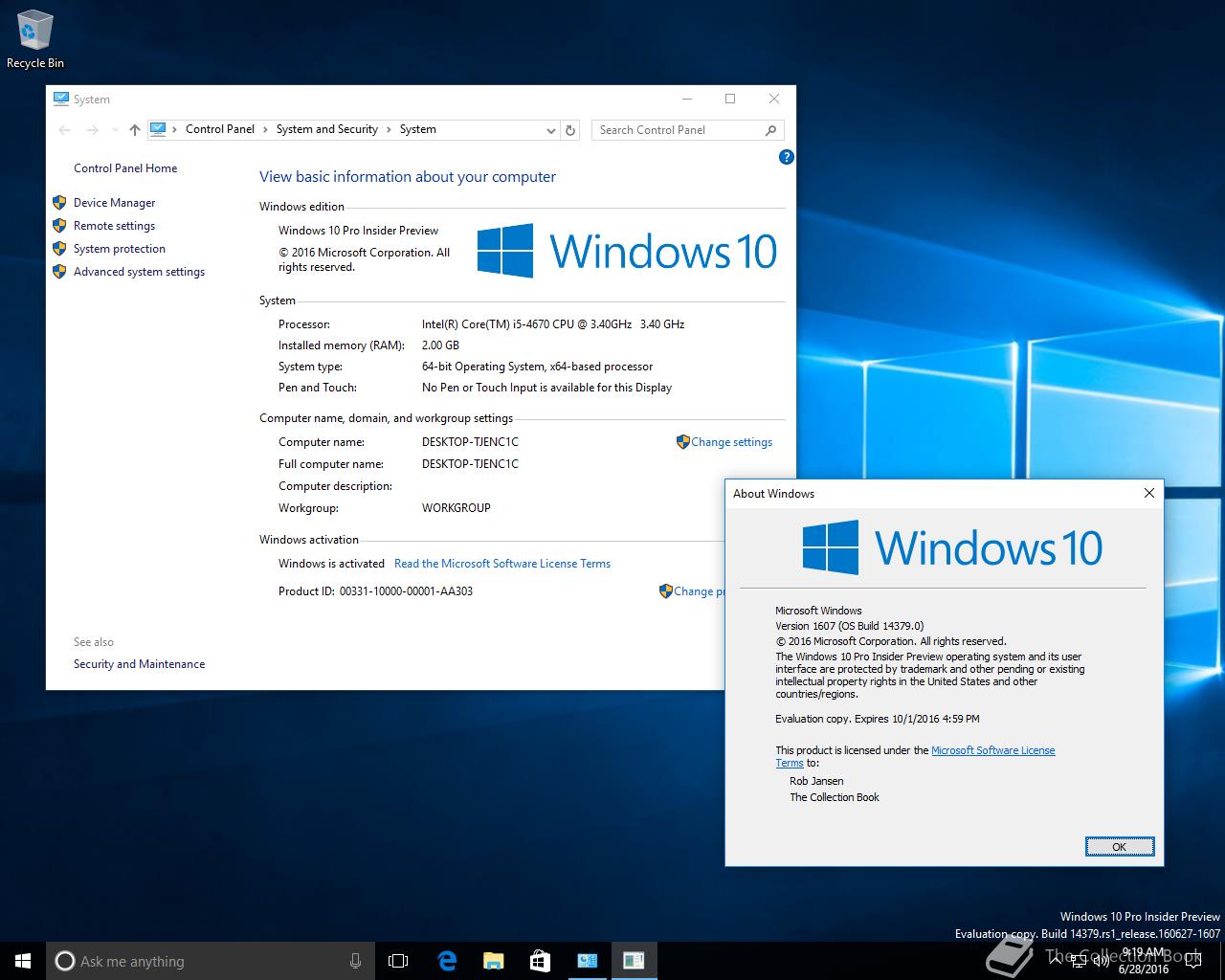Open the Recycle Bin desktop icon
This screenshot has height=980, width=1225.
35,38
